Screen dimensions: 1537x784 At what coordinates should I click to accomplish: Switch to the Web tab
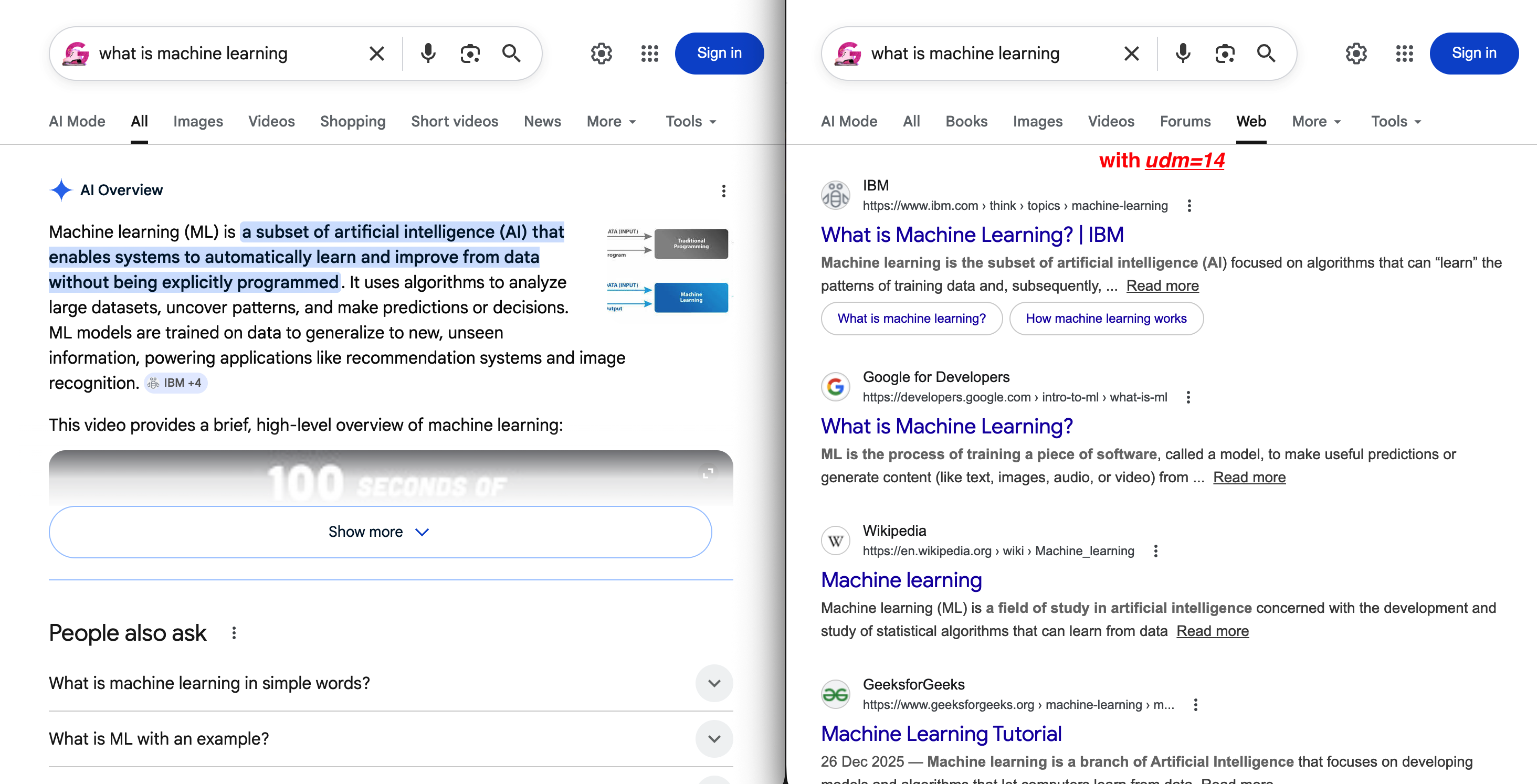(1250, 121)
